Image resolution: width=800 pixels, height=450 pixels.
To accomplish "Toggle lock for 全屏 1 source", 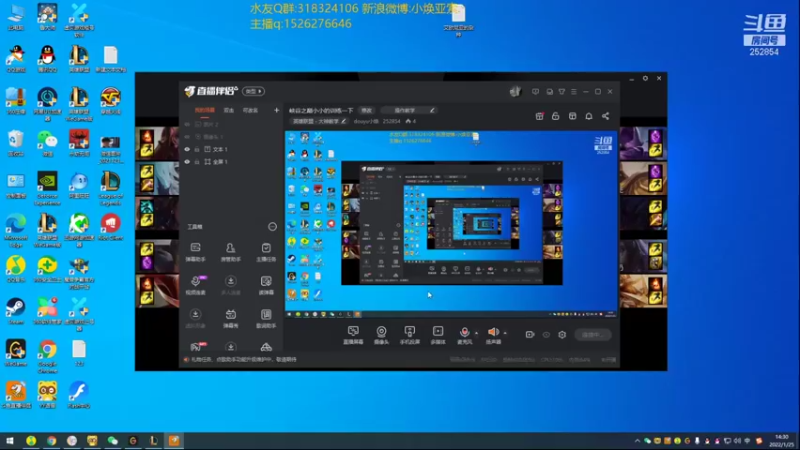I will pos(197,162).
